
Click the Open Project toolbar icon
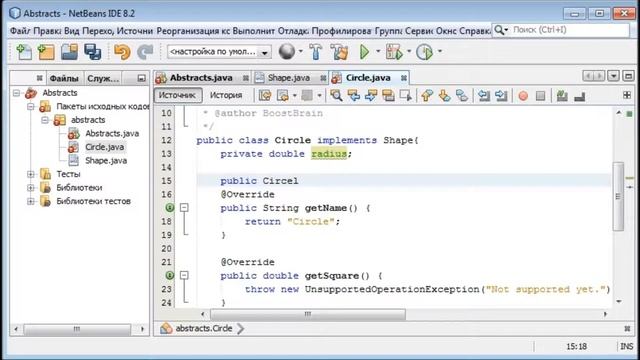coord(69,52)
